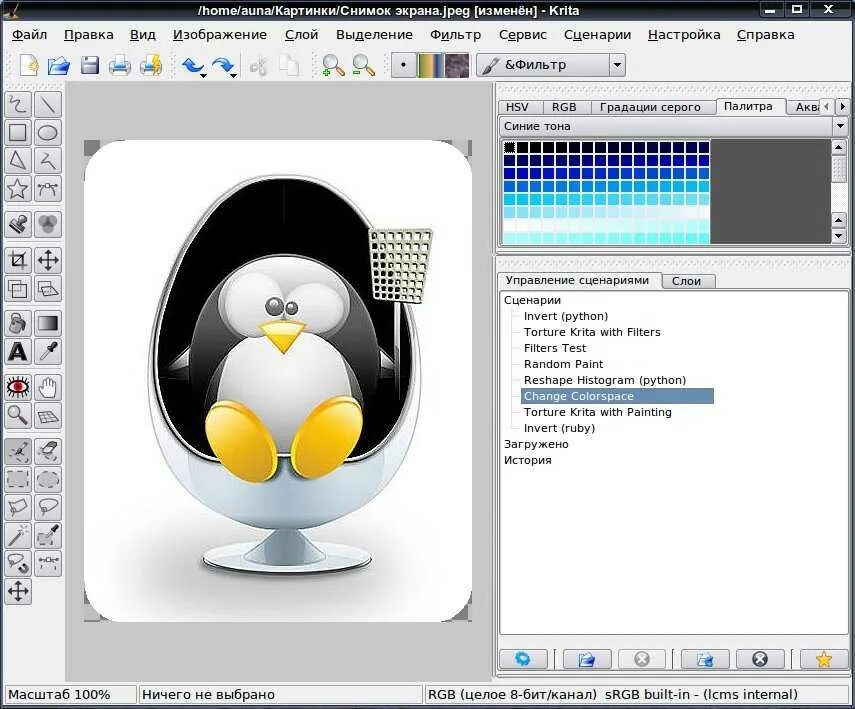Click the palette scrollbar down arrow
The image size is (855, 709).
click(x=839, y=236)
